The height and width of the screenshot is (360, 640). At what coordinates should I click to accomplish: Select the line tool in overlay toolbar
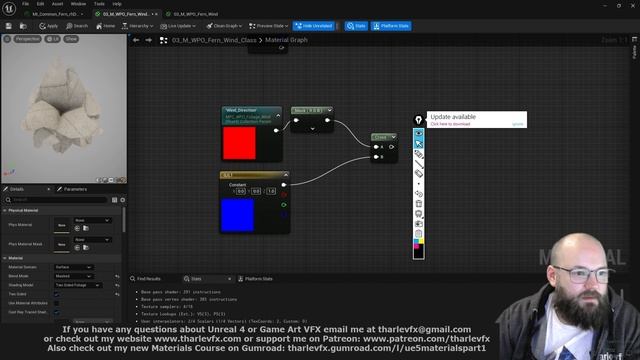point(419,164)
